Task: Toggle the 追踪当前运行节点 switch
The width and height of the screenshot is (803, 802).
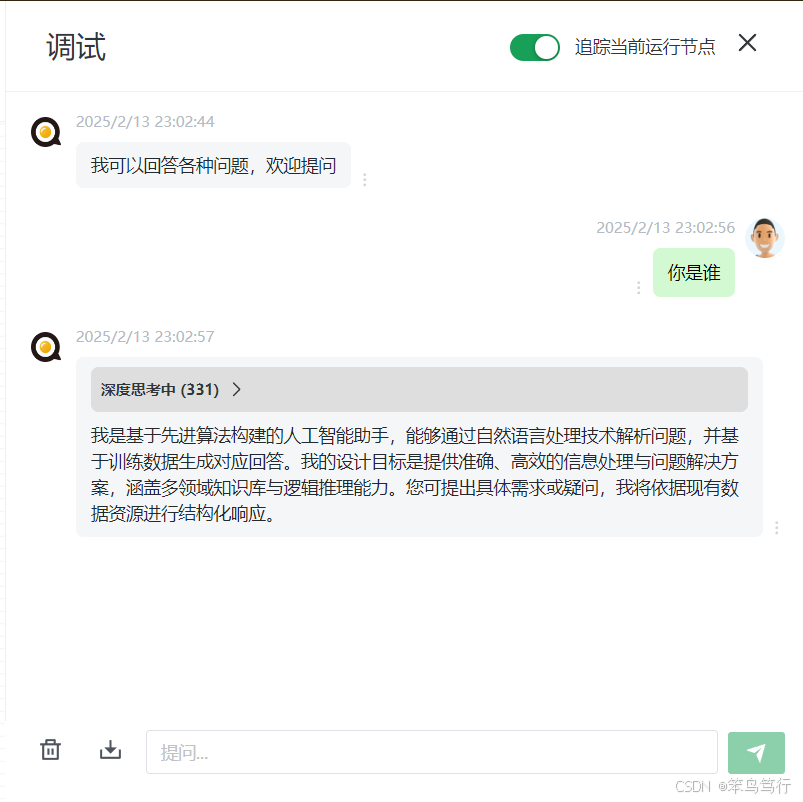Action: 534,48
